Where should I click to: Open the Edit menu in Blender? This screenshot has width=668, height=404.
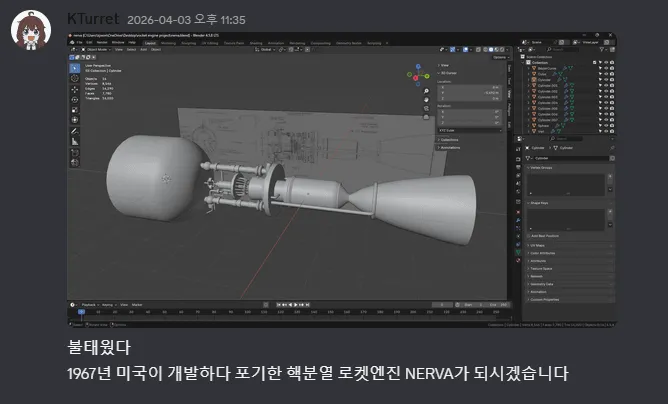click(x=89, y=43)
